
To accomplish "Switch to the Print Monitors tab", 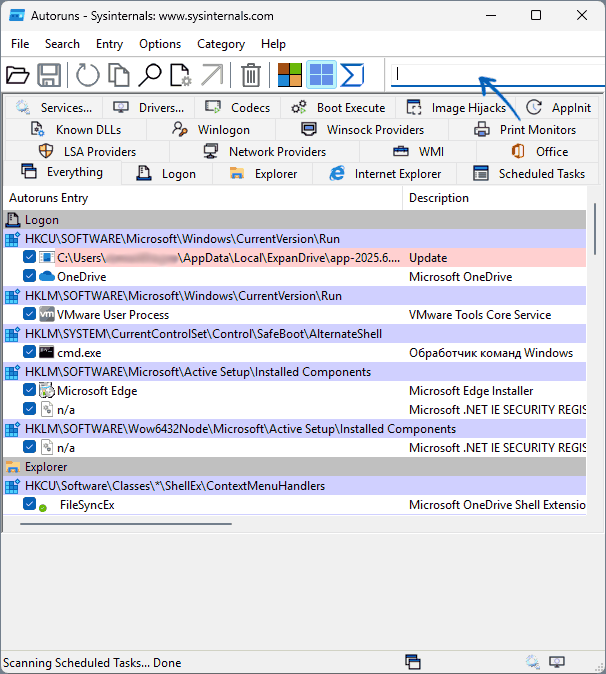I will click(524, 129).
